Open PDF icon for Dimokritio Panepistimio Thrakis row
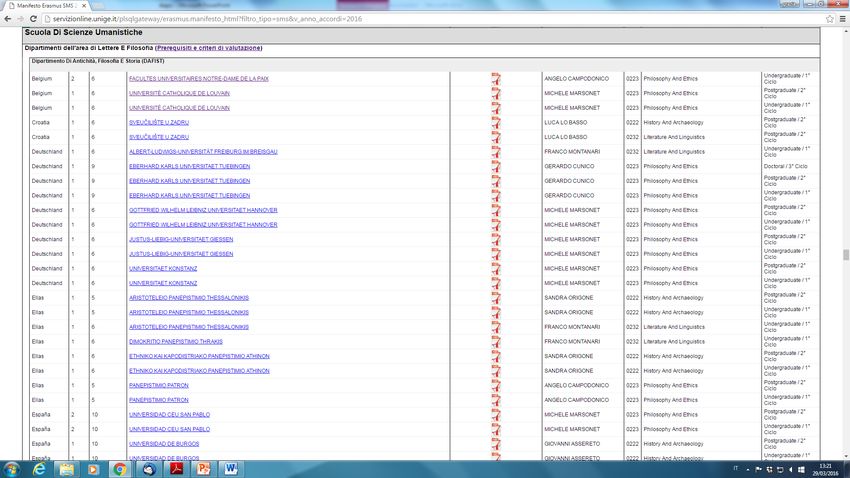 click(495, 342)
